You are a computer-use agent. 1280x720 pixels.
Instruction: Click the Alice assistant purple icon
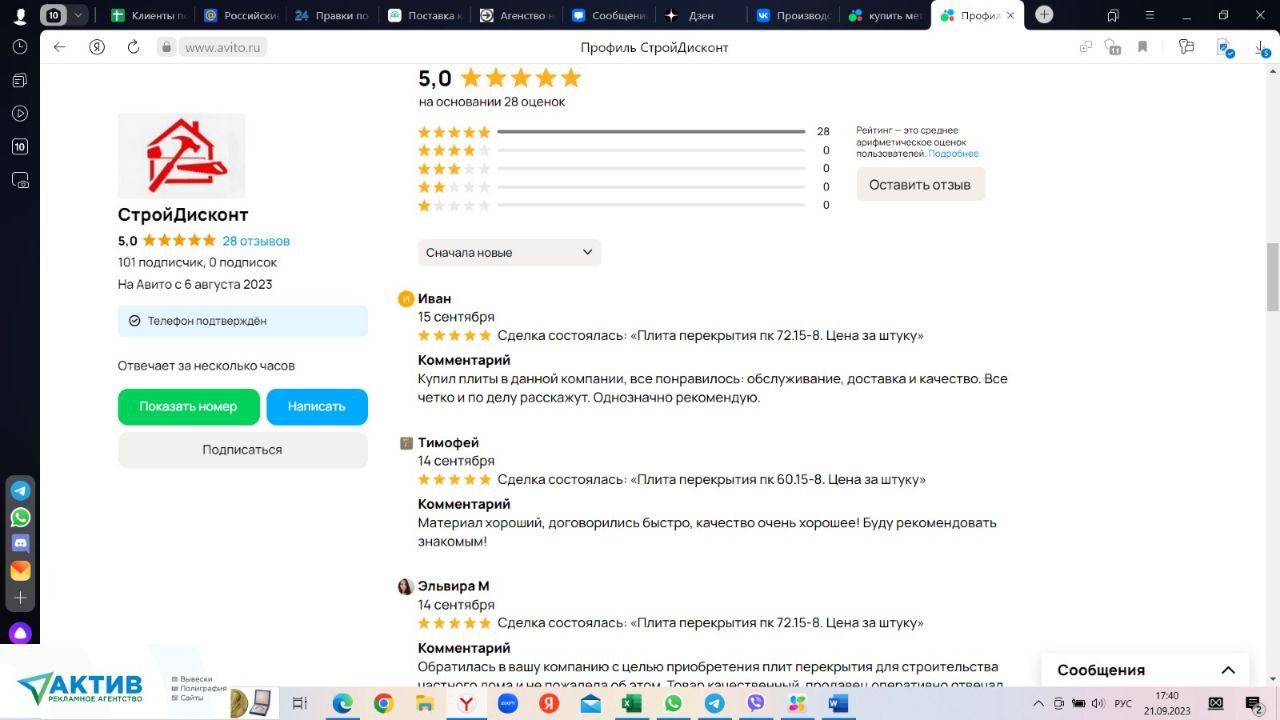(20, 633)
